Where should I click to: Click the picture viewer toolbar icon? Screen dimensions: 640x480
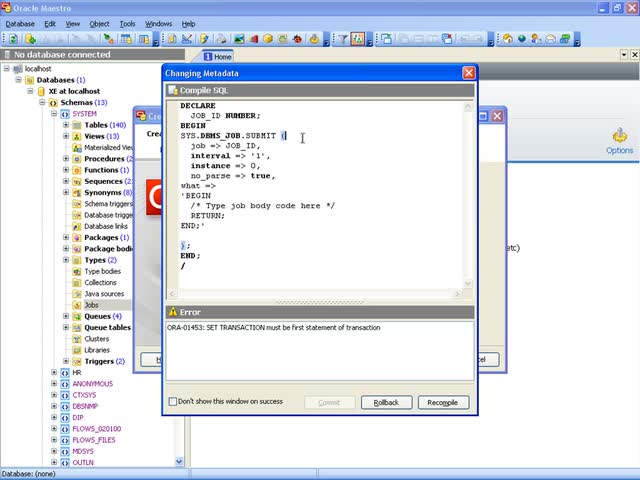click(x=239, y=39)
